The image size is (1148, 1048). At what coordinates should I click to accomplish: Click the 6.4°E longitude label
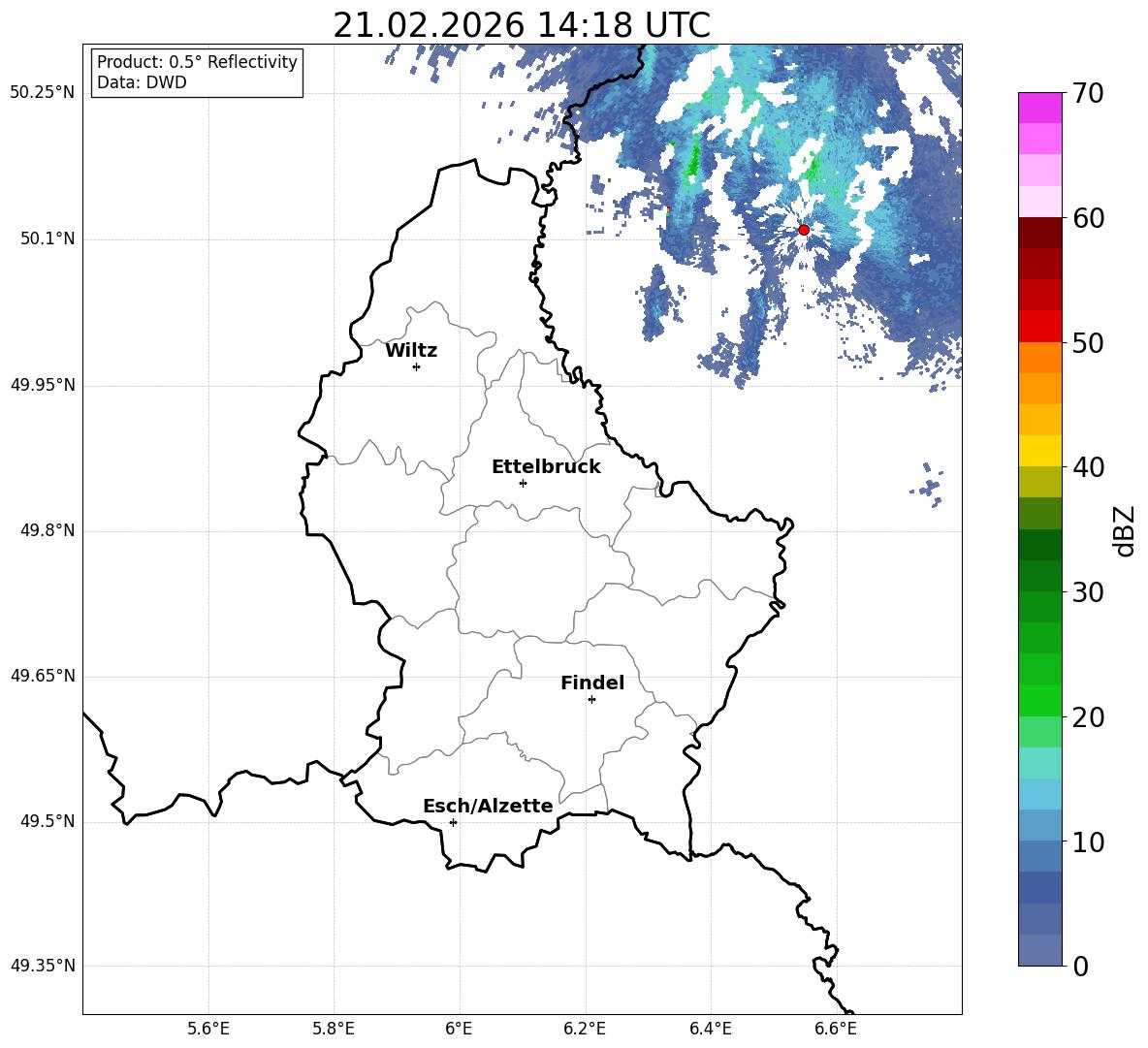[710, 1029]
